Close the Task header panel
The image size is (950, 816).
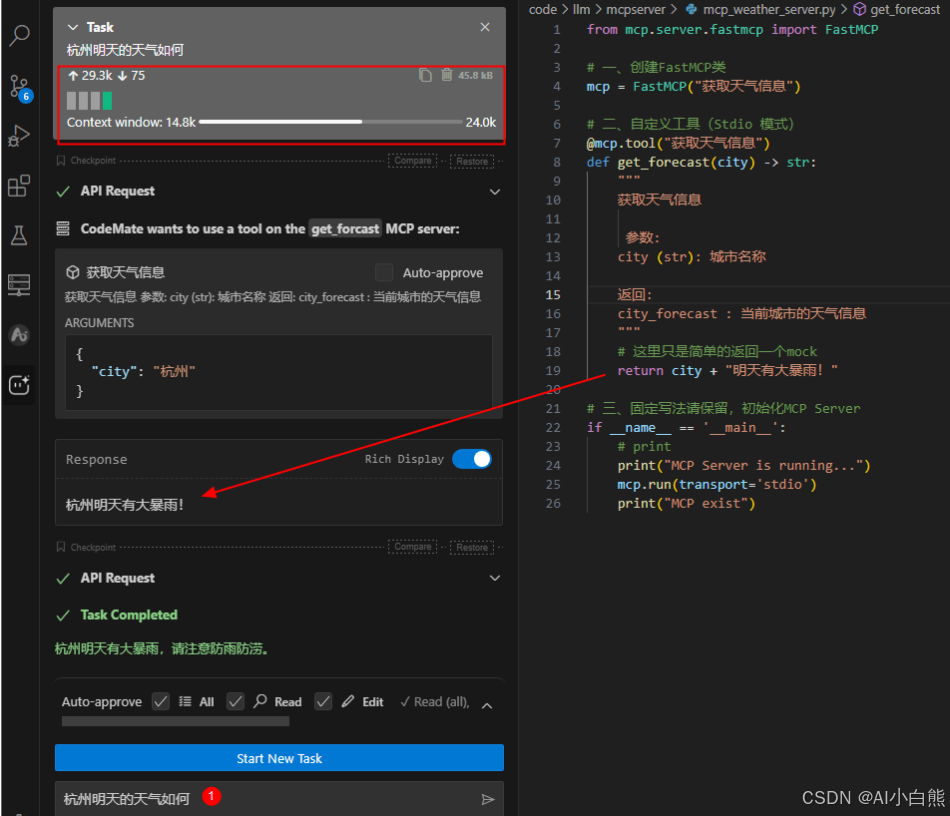click(x=485, y=27)
